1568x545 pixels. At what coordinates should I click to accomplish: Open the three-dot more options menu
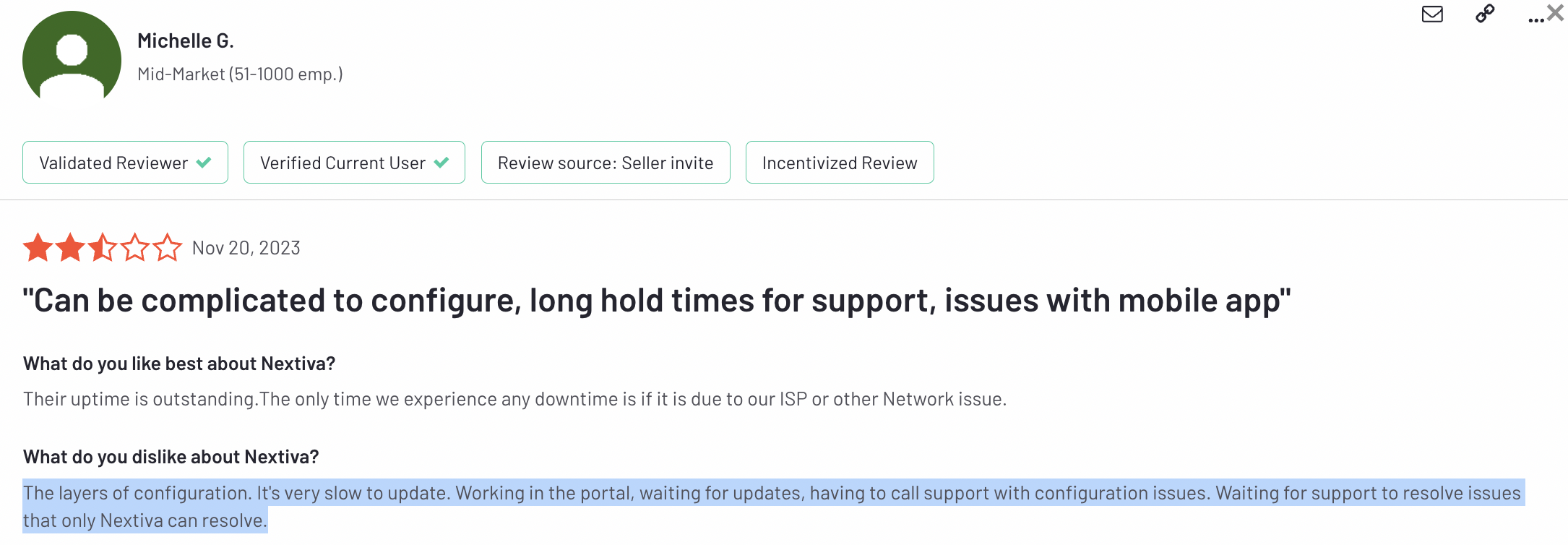click(1535, 20)
